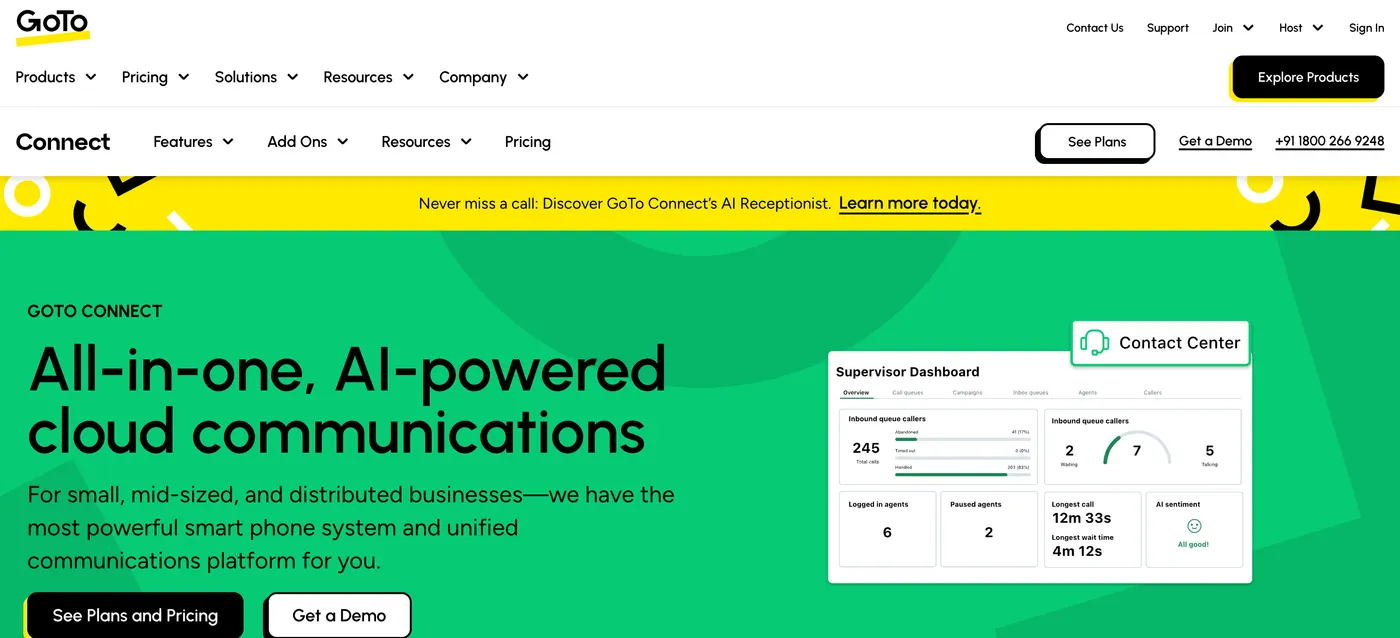Click the Connect product title
The image size is (1400, 638).
point(63,142)
